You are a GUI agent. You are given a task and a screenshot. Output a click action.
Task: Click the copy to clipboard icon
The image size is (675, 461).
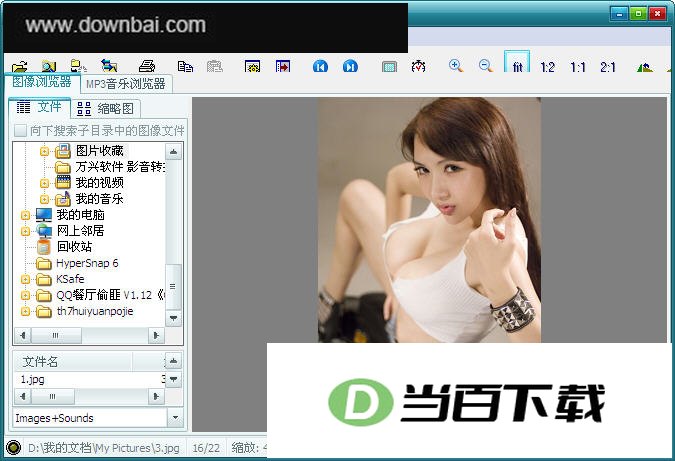point(185,66)
